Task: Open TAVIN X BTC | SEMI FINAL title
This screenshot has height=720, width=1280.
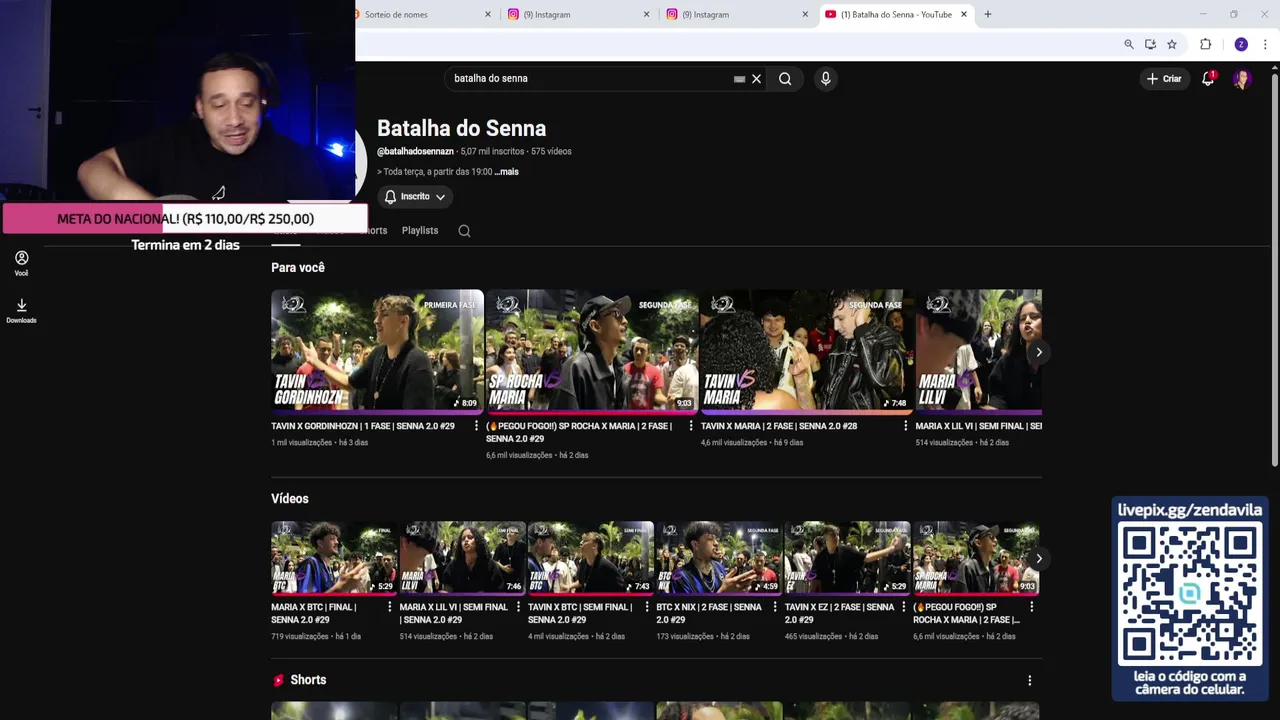Action: tap(580, 613)
